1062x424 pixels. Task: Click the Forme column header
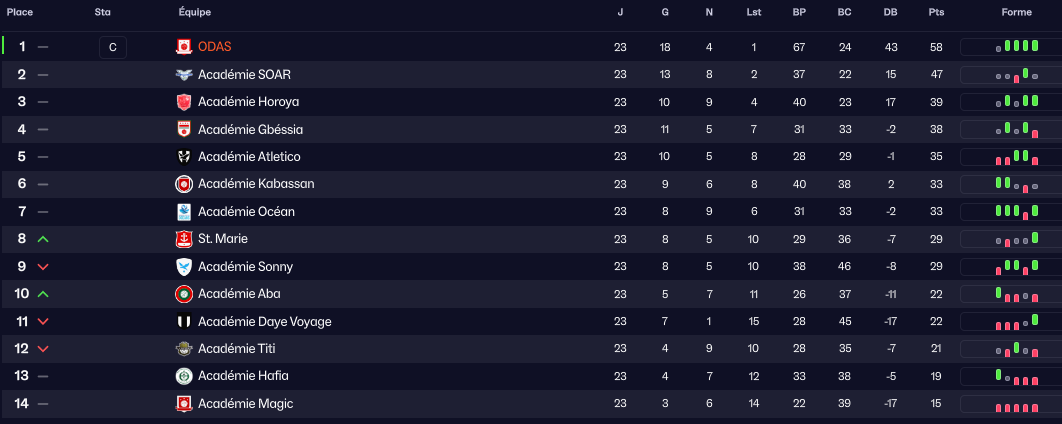(x=1017, y=12)
